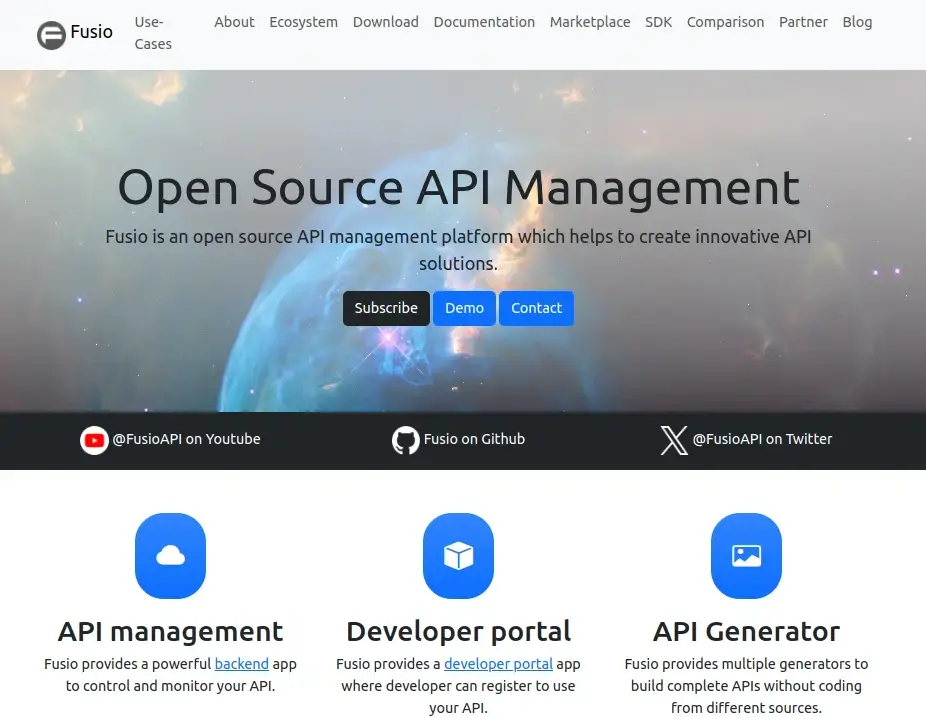Click the cloud API management icon
926x719 pixels.
pos(170,555)
